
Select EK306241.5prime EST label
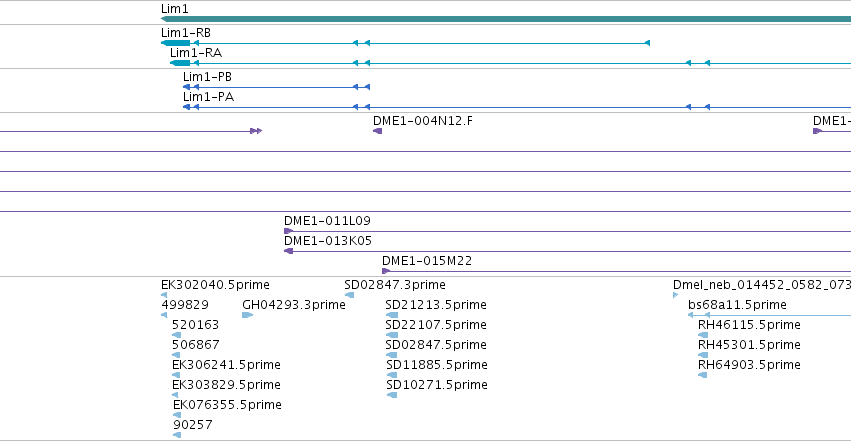pyautogui.click(x=226, y=365)
